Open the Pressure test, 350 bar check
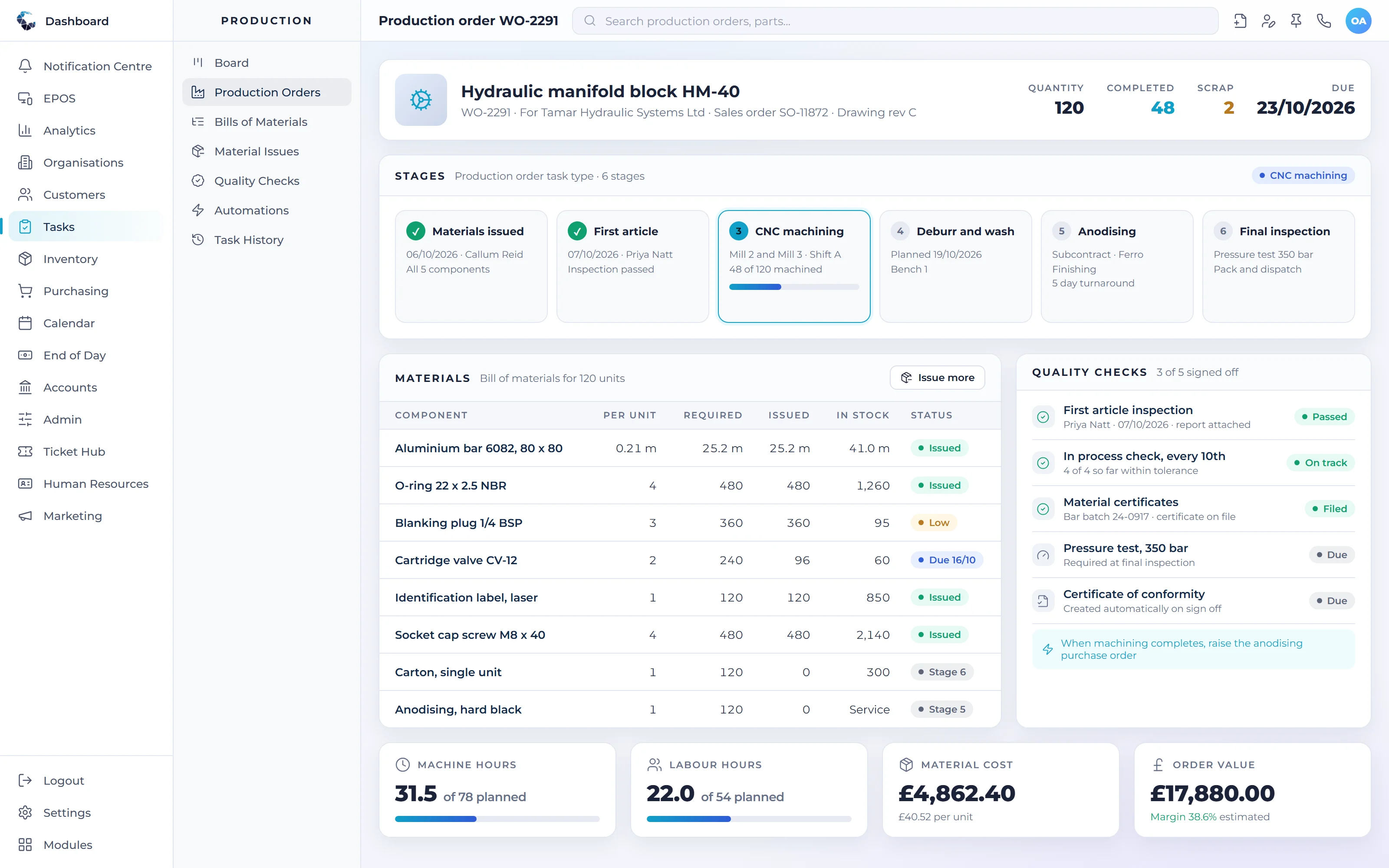Image resolution: width=1389 pixels, height=868 pixels. tap(1193, 555)
